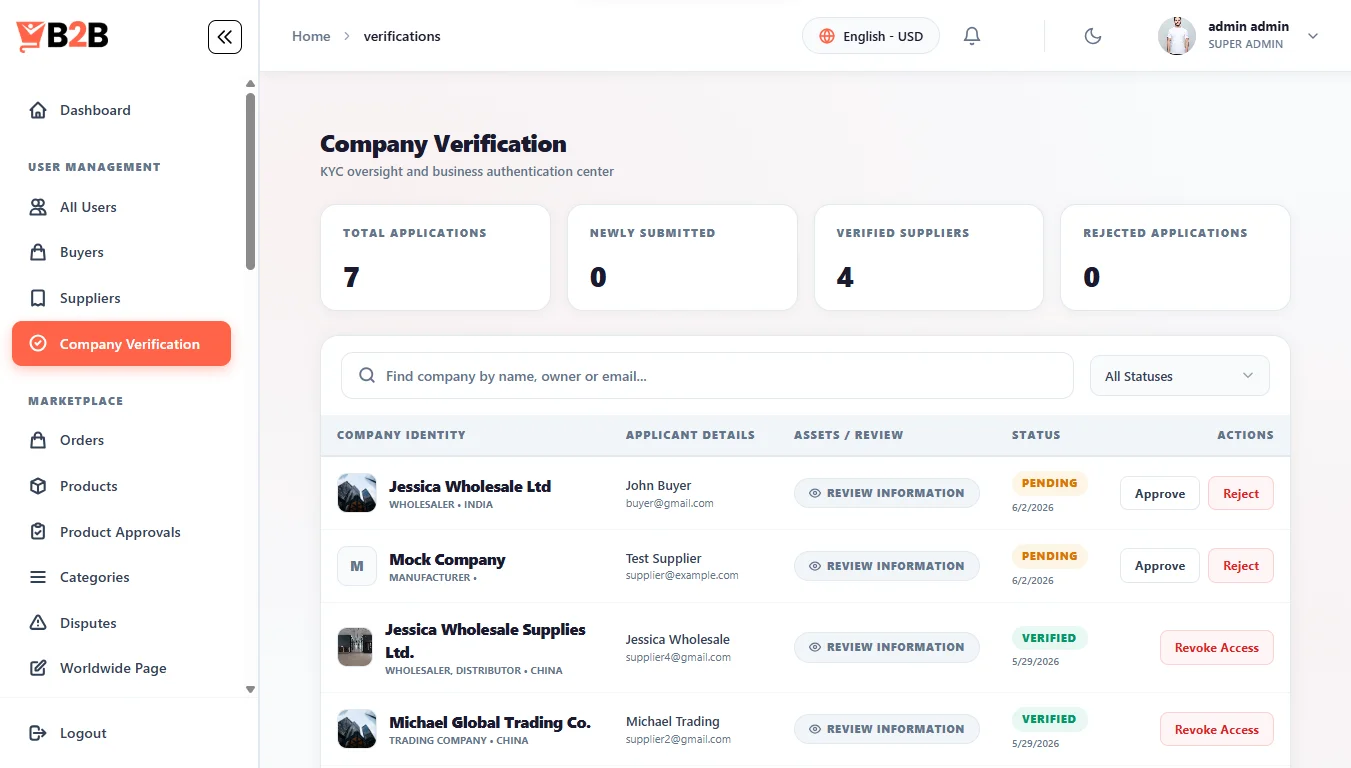Click the Total Applications card
This screenshot has width=1351, height=768.
click(435, 258)
